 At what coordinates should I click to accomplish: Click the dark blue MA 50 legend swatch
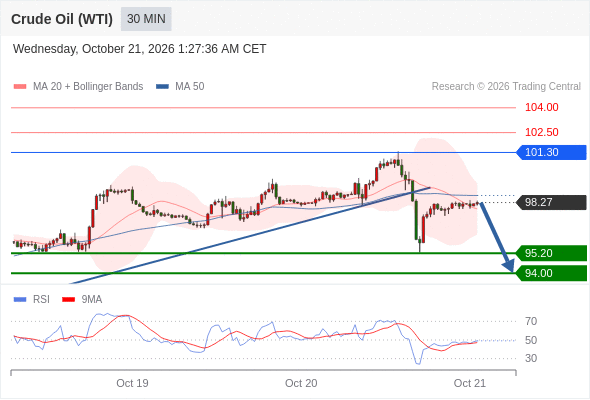(x=162, y=87)
